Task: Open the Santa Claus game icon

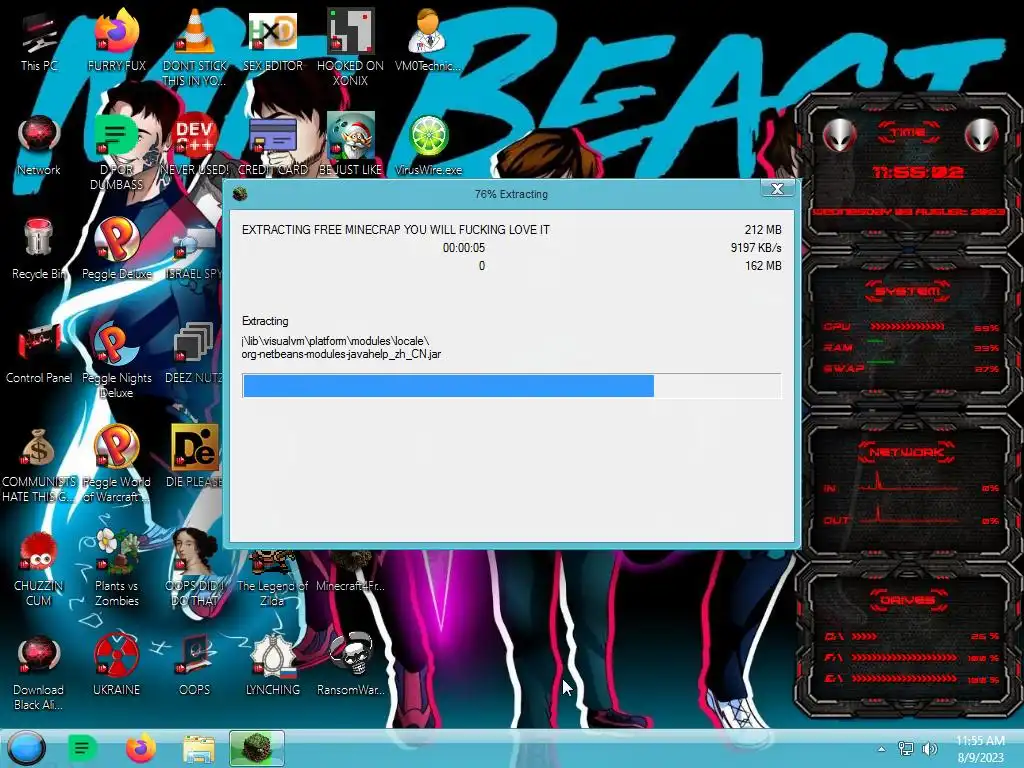Action: pyautogui.click(x=351, y=145)
